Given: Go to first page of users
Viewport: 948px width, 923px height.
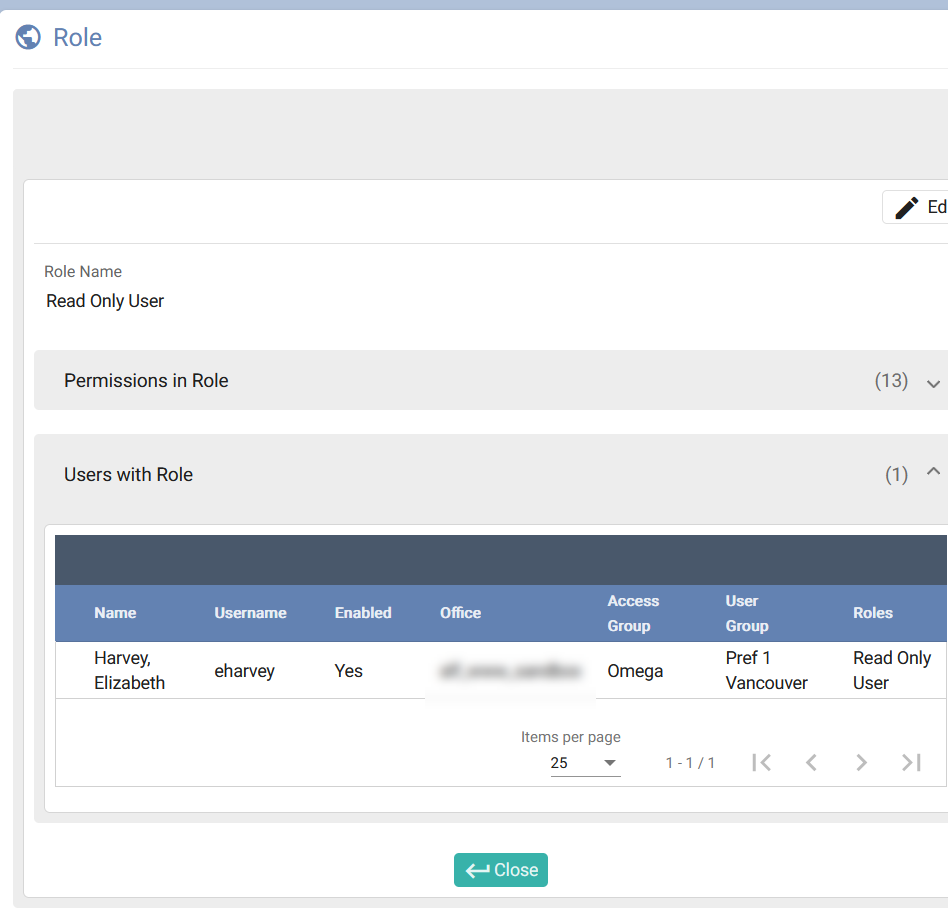Looking at the screenshot, I should click(762, 763).
